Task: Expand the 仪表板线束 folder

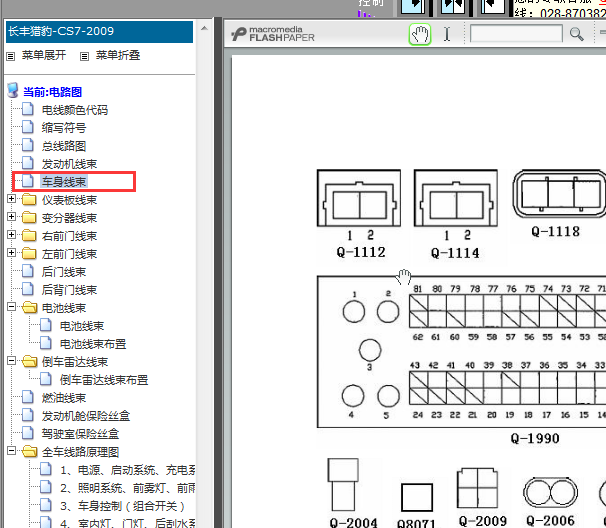Action: (12, 199)
